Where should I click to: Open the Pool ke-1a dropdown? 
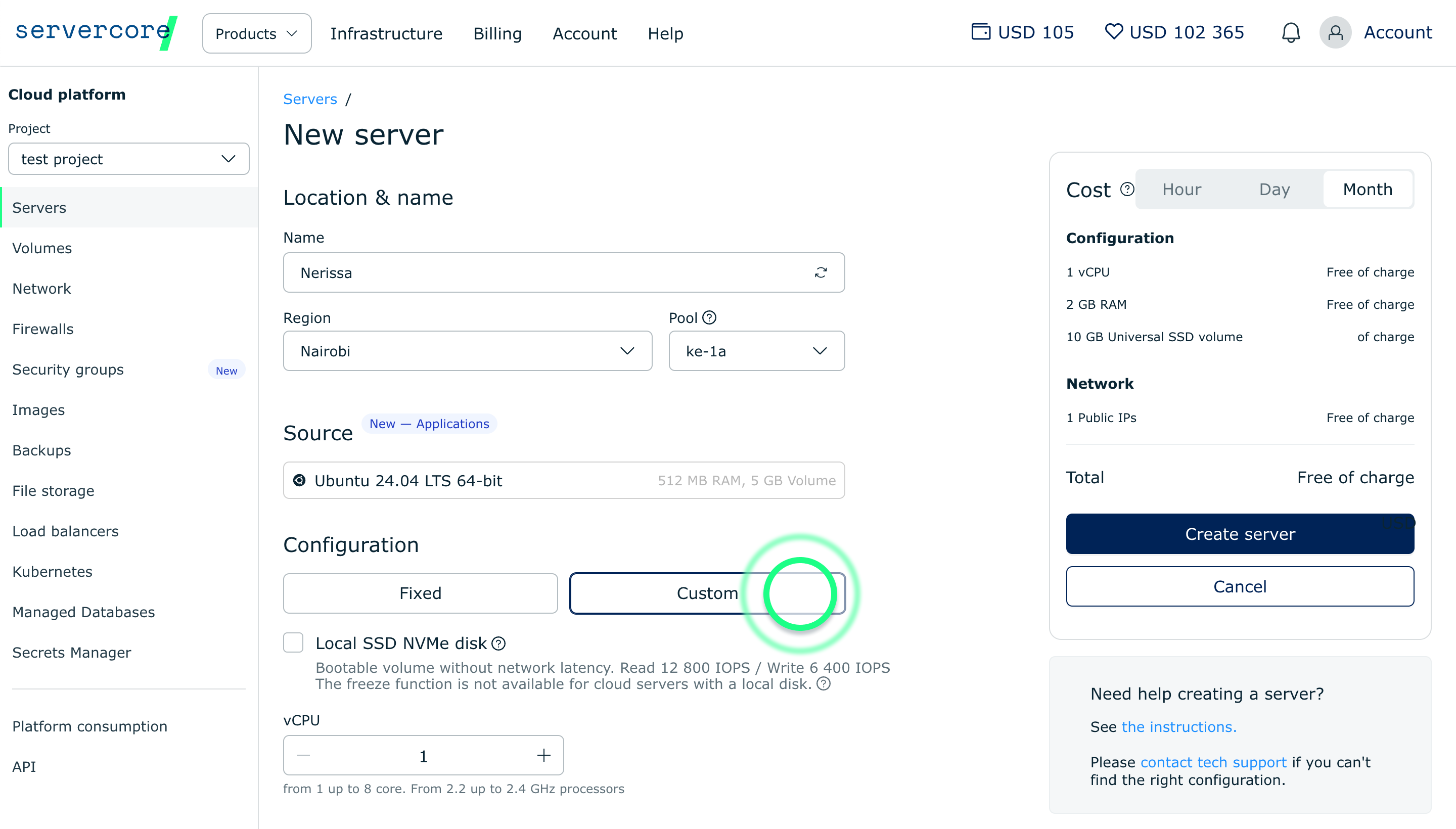tap(756, 351)
